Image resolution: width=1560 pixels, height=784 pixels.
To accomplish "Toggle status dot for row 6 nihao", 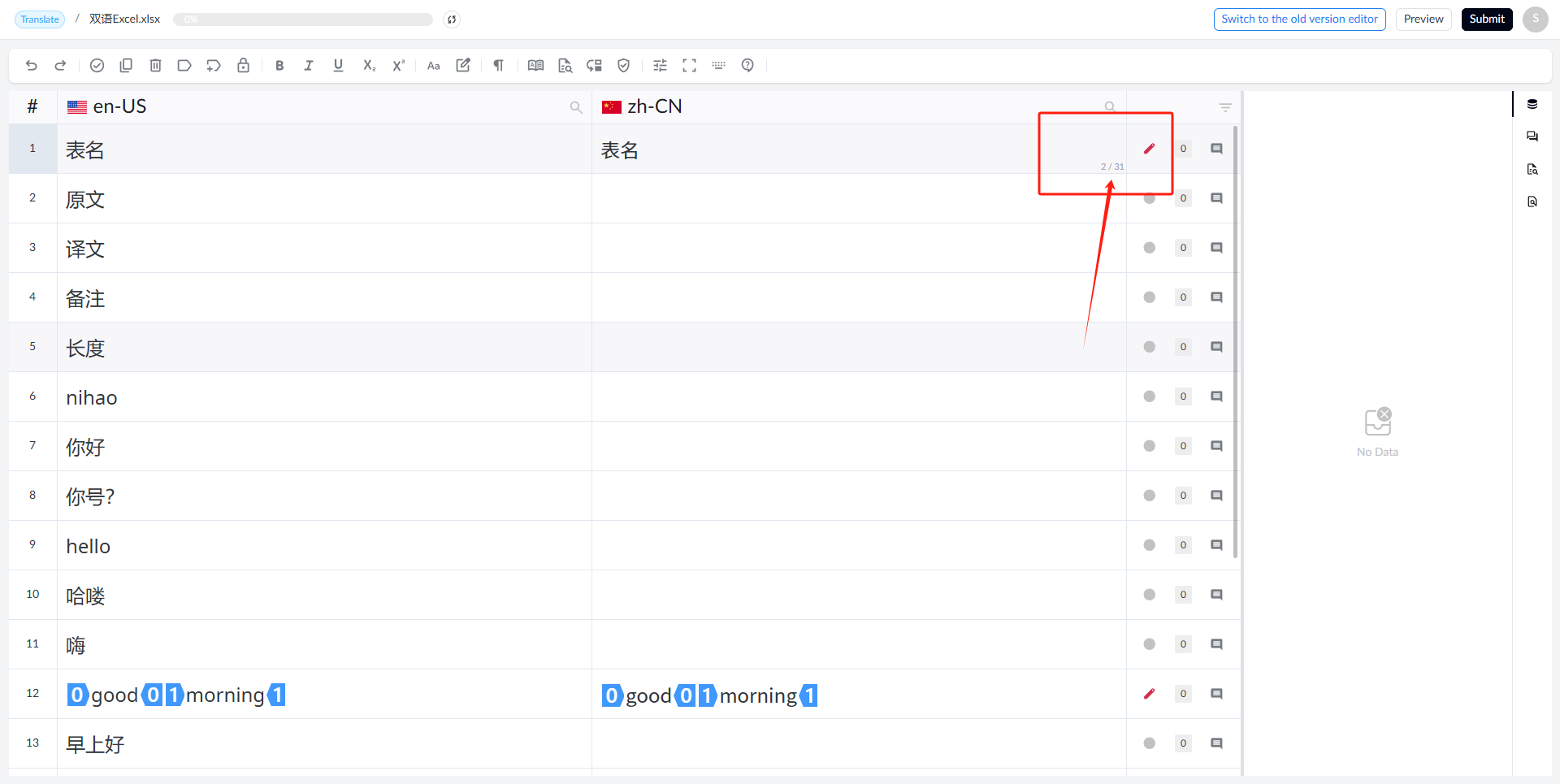I will point(1149,396).
